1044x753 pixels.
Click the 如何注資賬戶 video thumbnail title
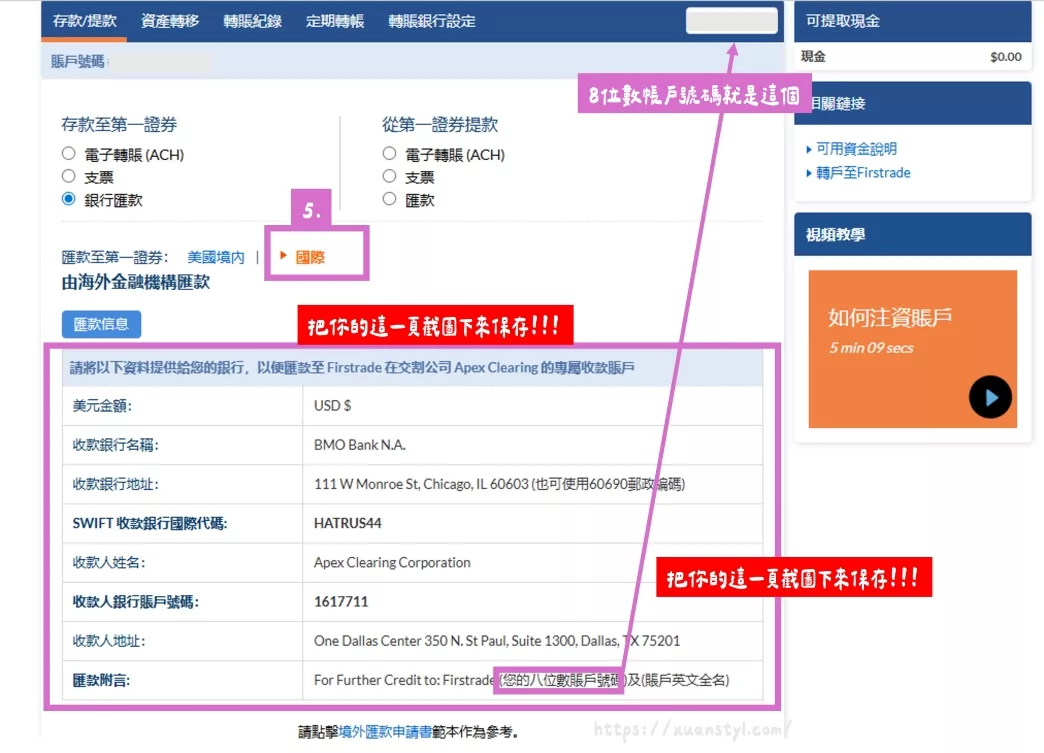[890, 318]
